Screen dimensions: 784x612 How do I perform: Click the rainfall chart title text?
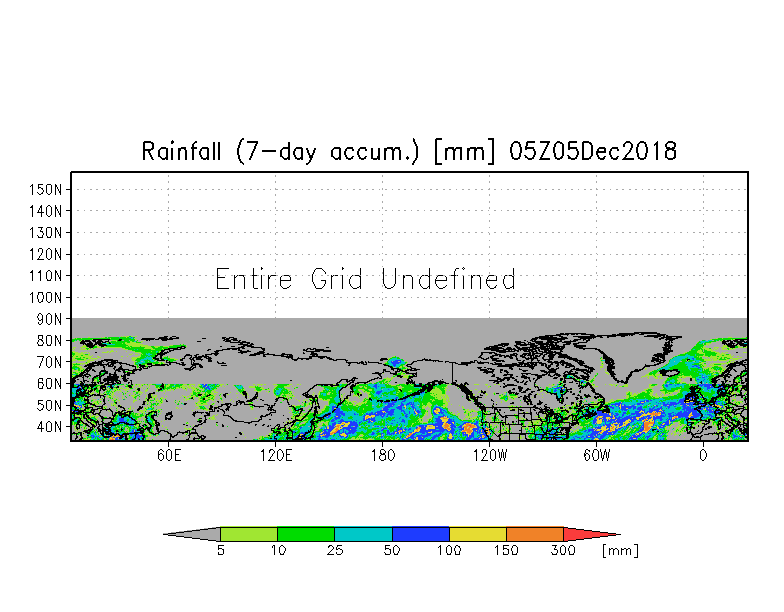tap(409, 152)
